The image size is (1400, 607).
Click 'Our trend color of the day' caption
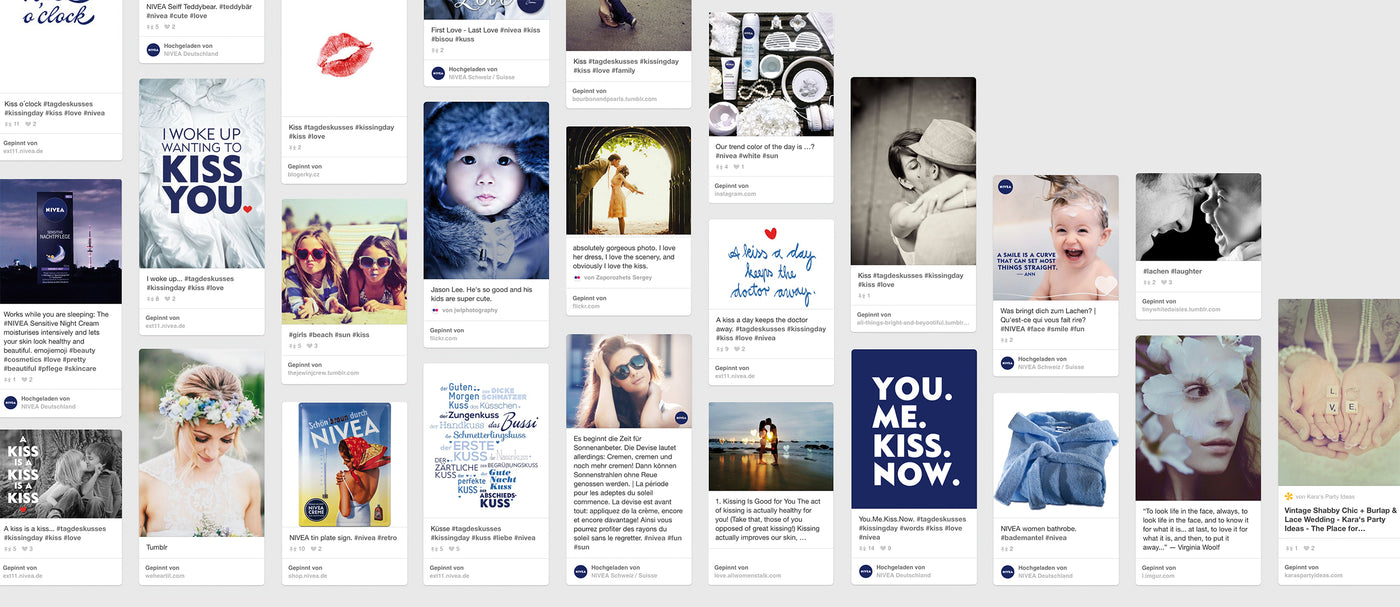[x=767, y=151]
